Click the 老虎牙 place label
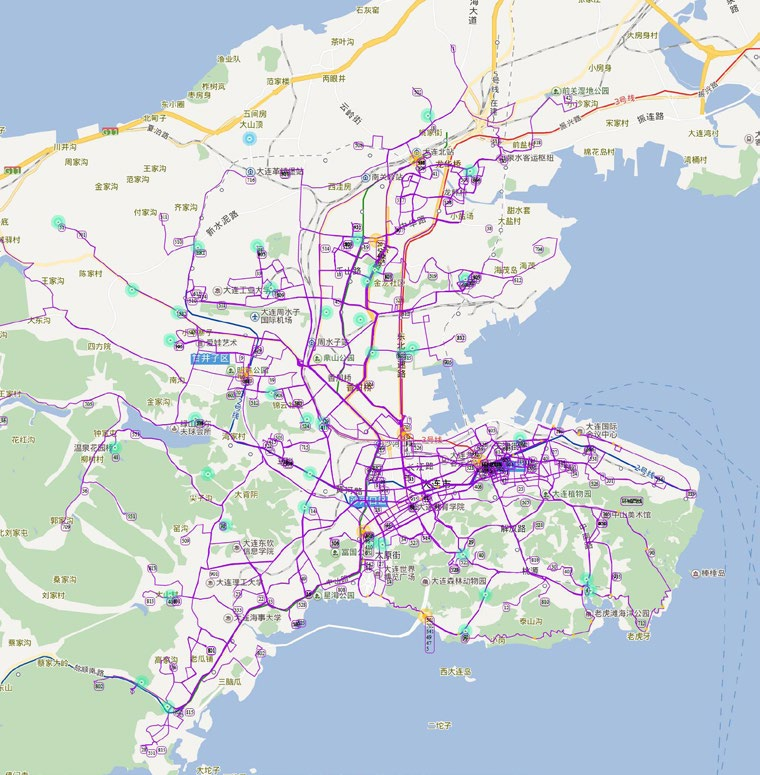Image resolution: width=760 pixels, height=775 pixels. pos(638,636)
